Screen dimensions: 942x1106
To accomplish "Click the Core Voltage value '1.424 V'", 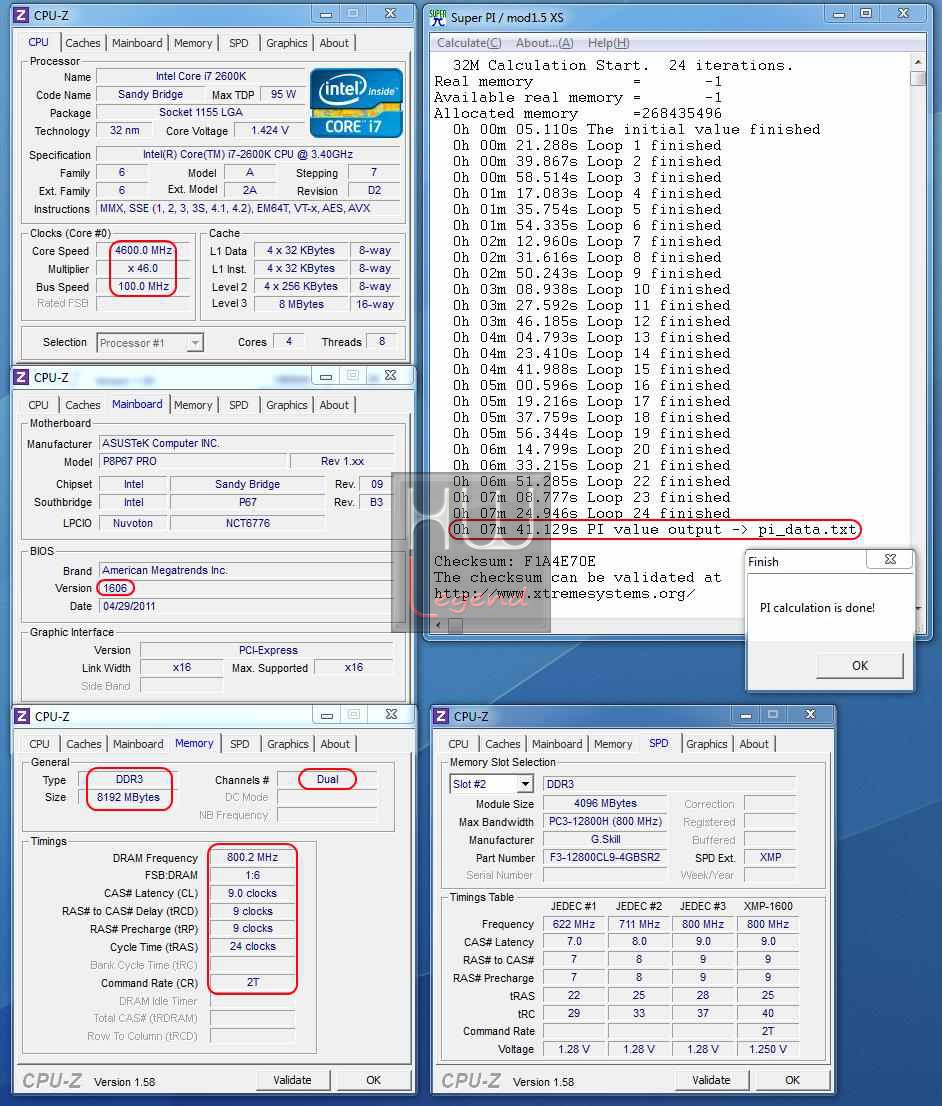I will pyautogui.click(x=270, y=130).
